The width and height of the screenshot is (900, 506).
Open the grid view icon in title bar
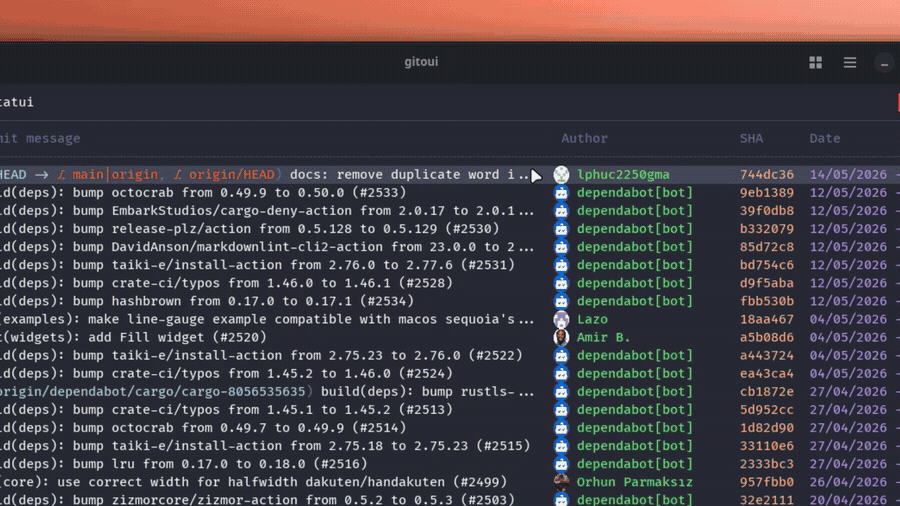click(x=815, y=63)
